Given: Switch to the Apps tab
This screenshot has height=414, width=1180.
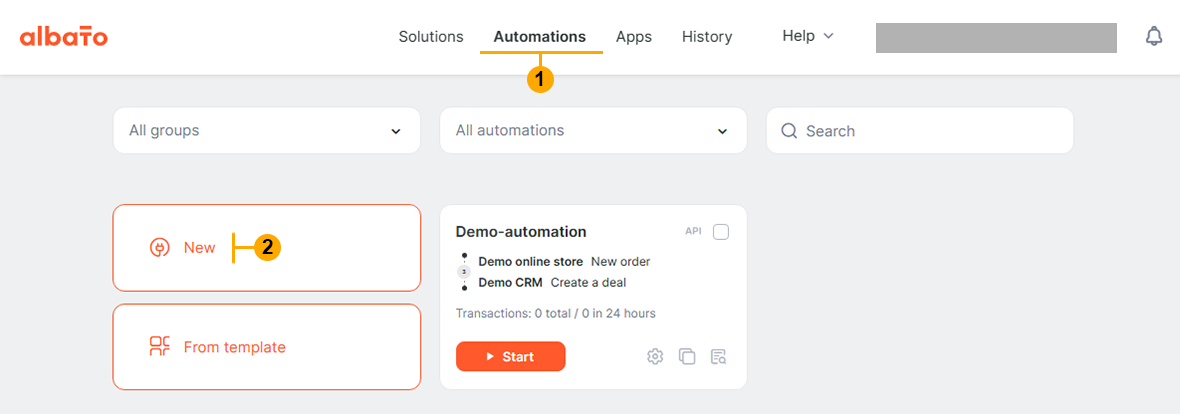Looking at the screenshot, I should (x=634, y=37).
